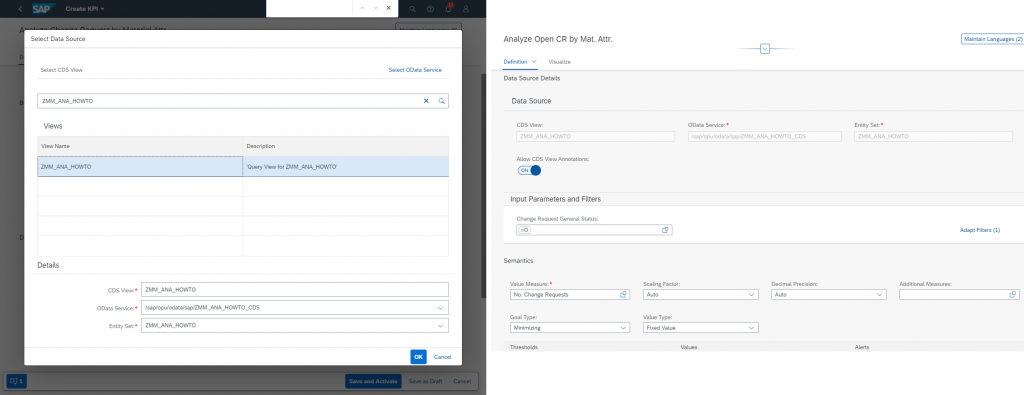The height and width of the screenshot is (395, 1024).
Task: Close the browser find bar
Action: click(x=389, y=8)
